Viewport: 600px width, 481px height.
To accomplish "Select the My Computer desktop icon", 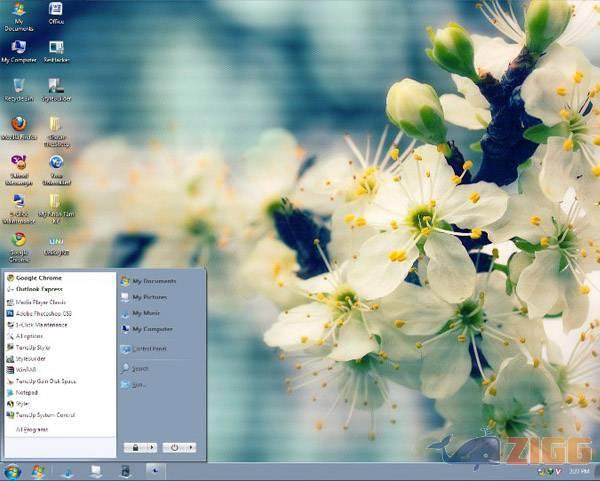I will 18,49.
